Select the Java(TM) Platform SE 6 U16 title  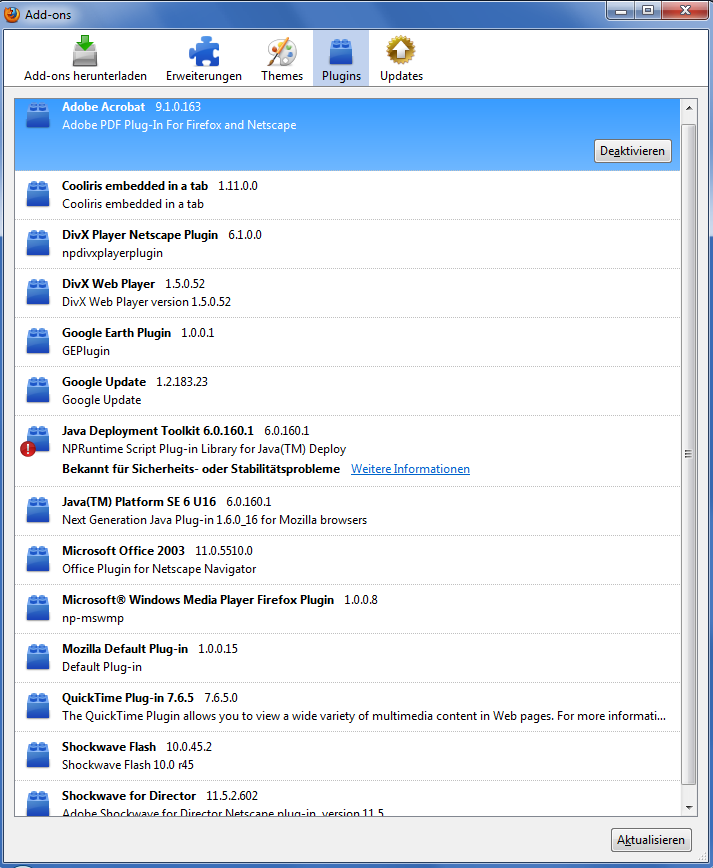point(139,502)
